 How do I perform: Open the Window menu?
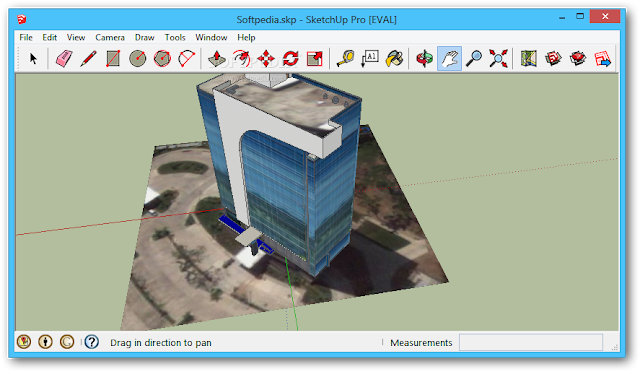pyautogui.click(x=211, y=38)
